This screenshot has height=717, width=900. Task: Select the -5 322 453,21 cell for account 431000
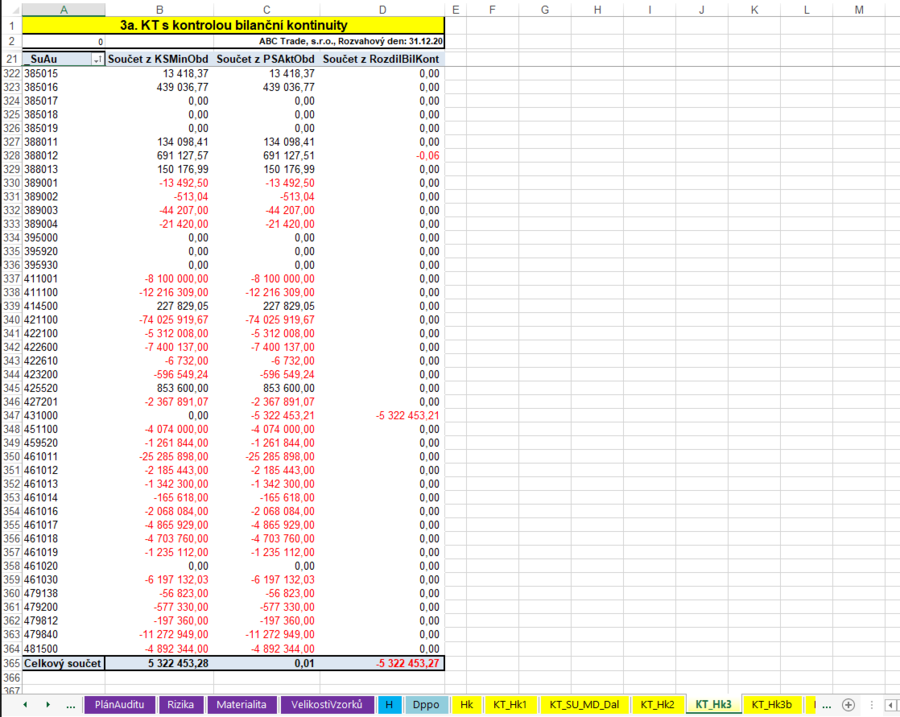click(383, 414)
